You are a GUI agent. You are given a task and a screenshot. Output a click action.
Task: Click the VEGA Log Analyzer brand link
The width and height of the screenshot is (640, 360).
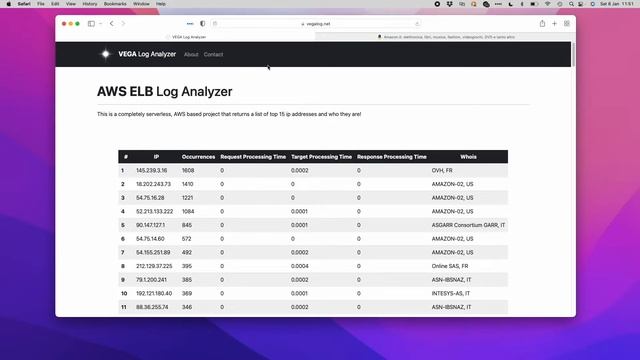coord(147,54)
